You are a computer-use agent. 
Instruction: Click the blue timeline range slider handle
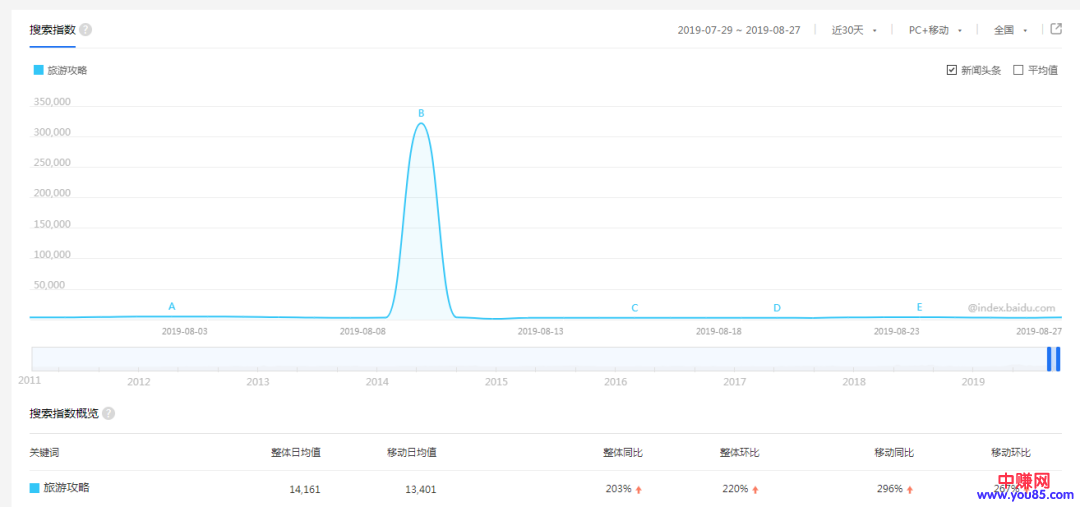(x=1053, y=359)
